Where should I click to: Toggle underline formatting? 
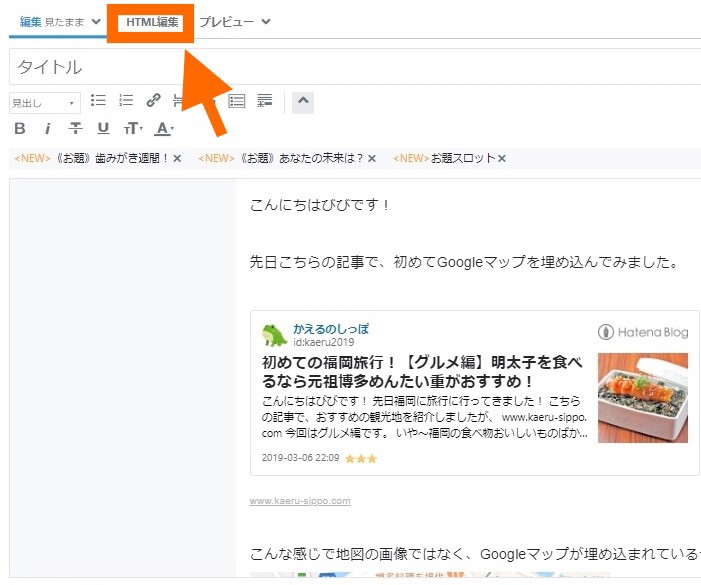click(103, 129)
